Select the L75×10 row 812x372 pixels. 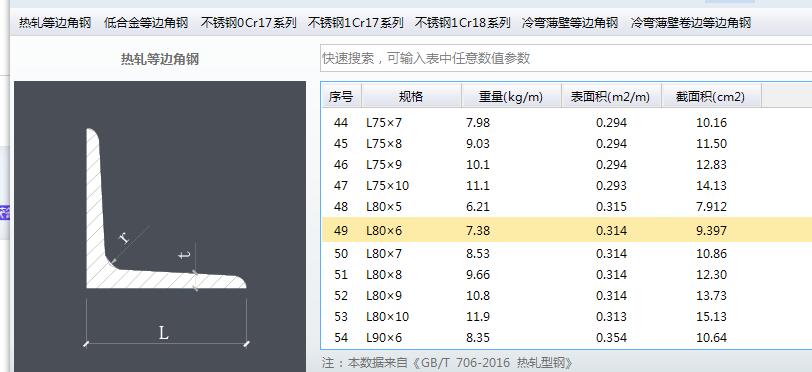click(567, 185)
